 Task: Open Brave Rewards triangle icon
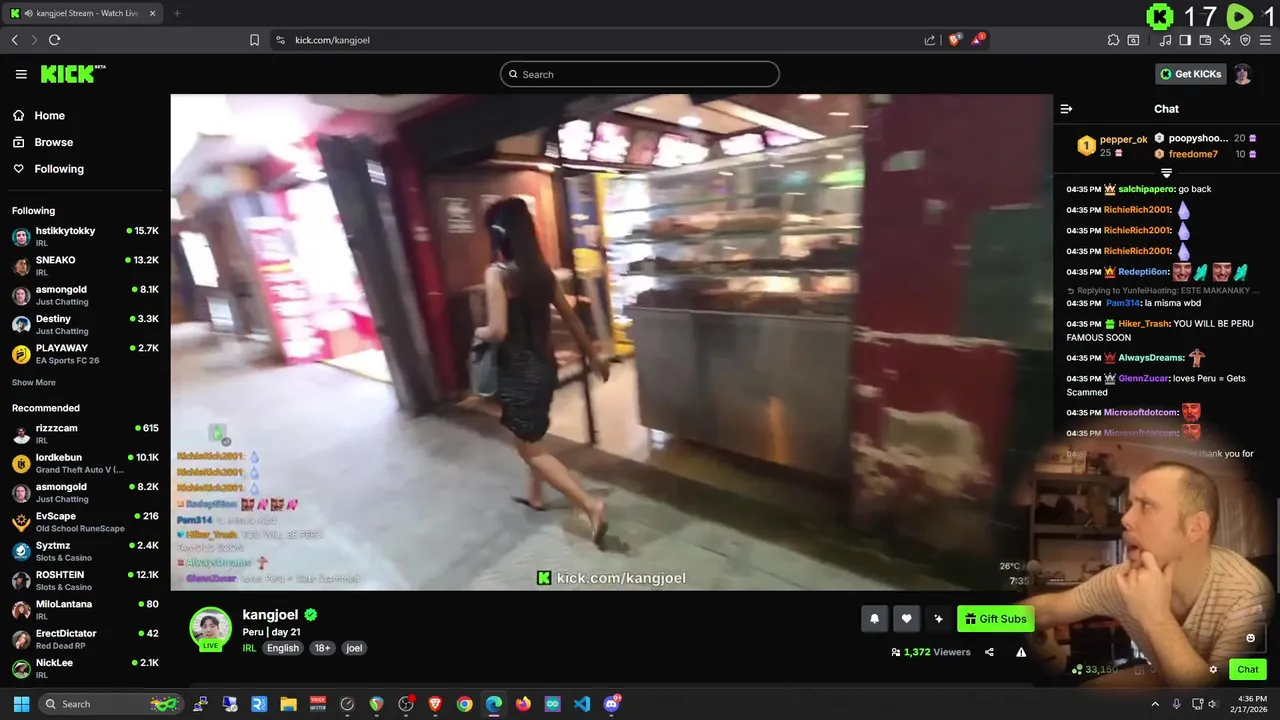coord(979,40)
